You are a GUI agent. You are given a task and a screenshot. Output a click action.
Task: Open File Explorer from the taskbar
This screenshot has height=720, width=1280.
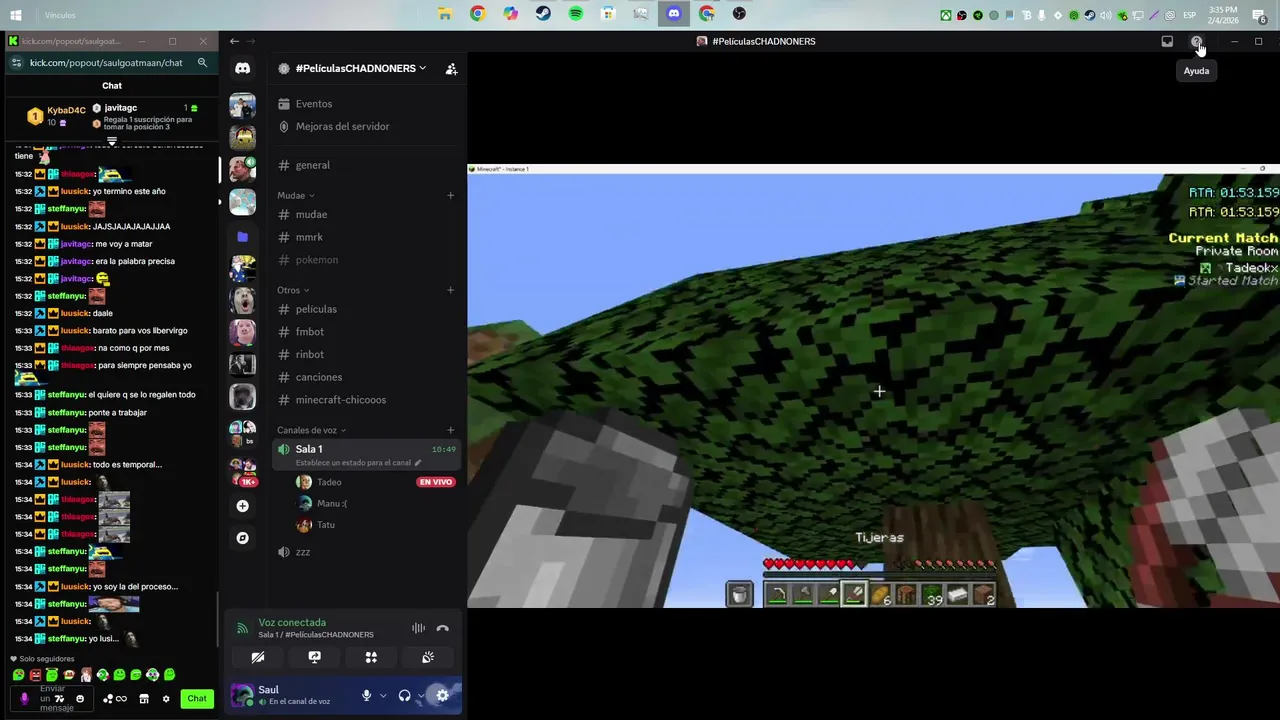pos(445,14)
